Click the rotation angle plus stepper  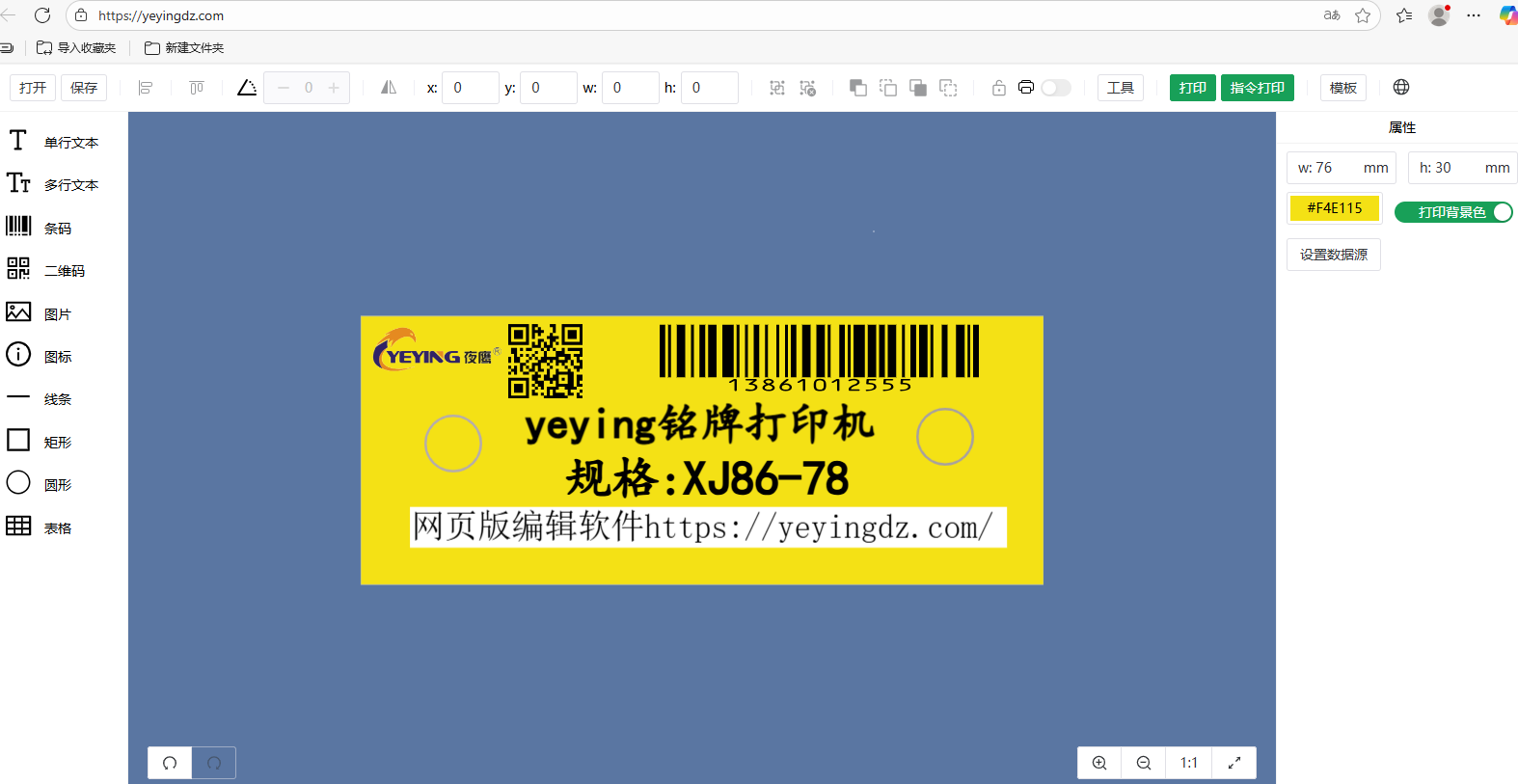[334, 88]
